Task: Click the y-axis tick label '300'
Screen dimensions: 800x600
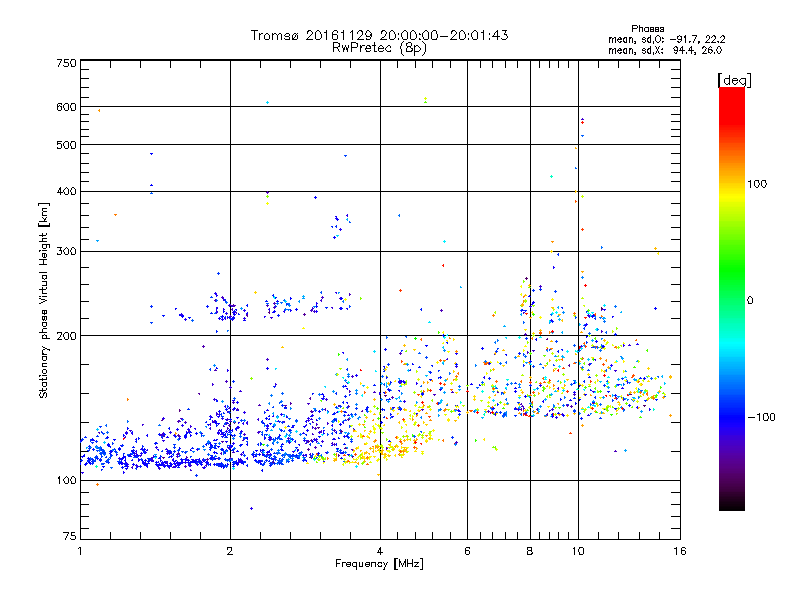Action: (x=67, y=251)
